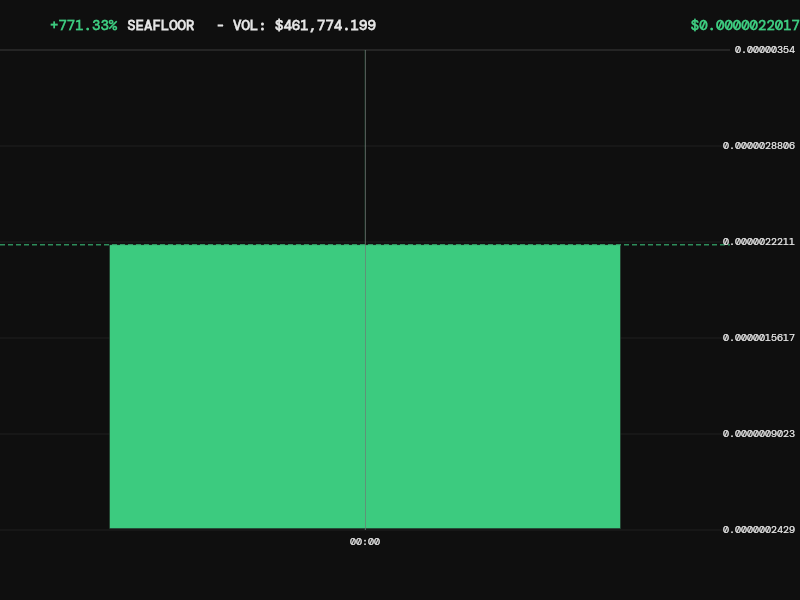Click the 0.0000028806 price axis label
Viewport: 800px width, 600px height.
point(759,146)
